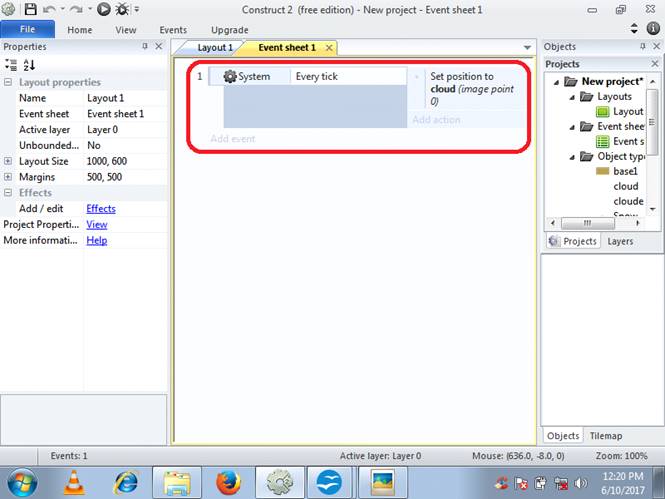The image size is (665, 499).
Task: Open the Windows Start menu
Action: coord(22,482)
